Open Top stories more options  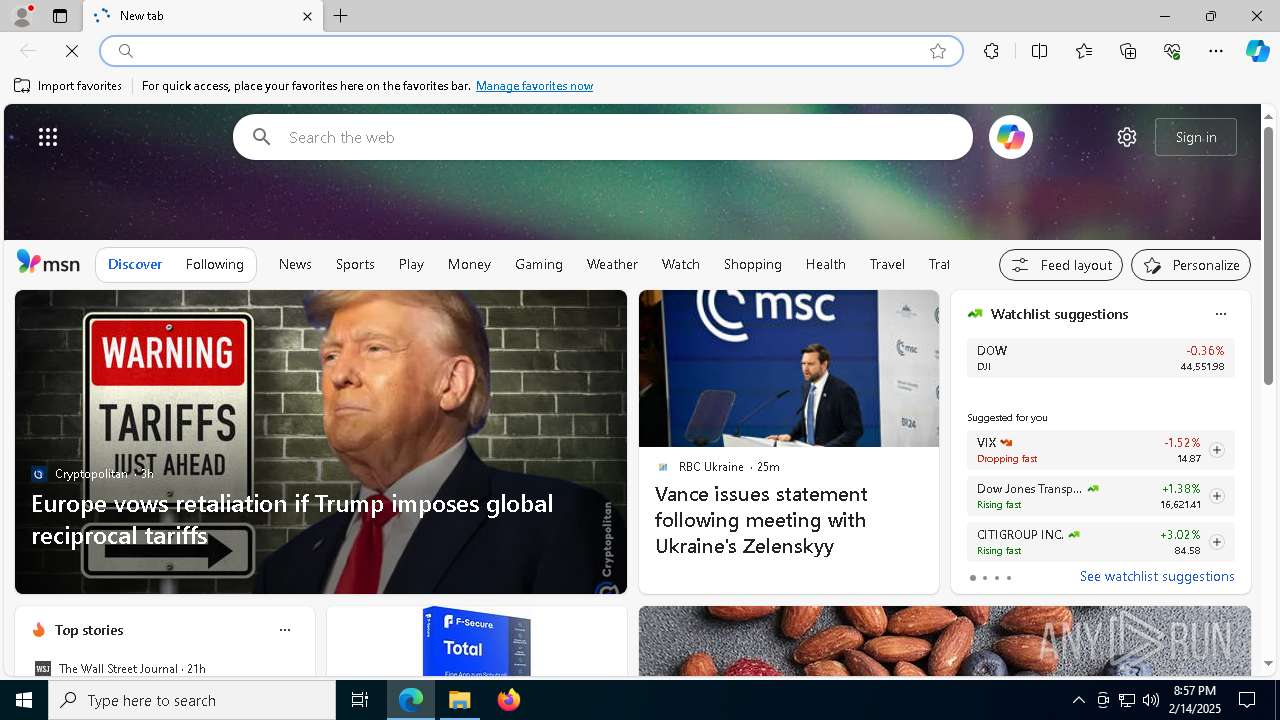coord(285,630)
